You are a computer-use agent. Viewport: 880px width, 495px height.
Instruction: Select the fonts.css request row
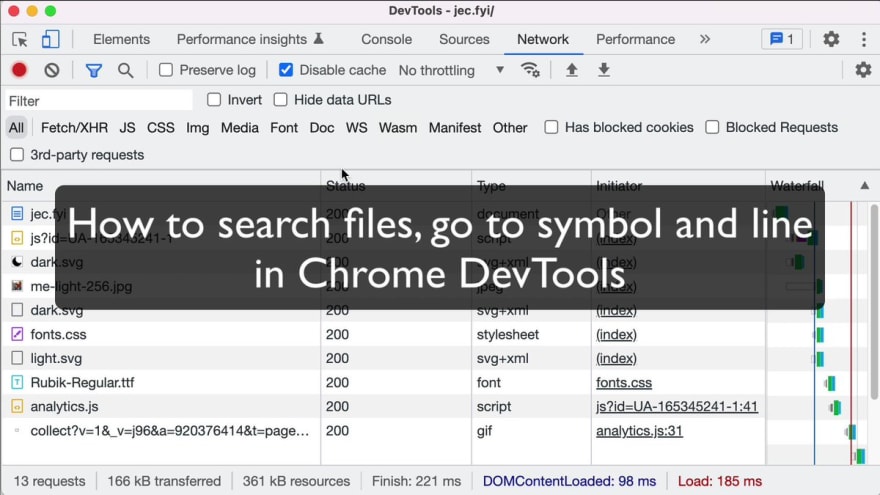click(x=383, y=334)
